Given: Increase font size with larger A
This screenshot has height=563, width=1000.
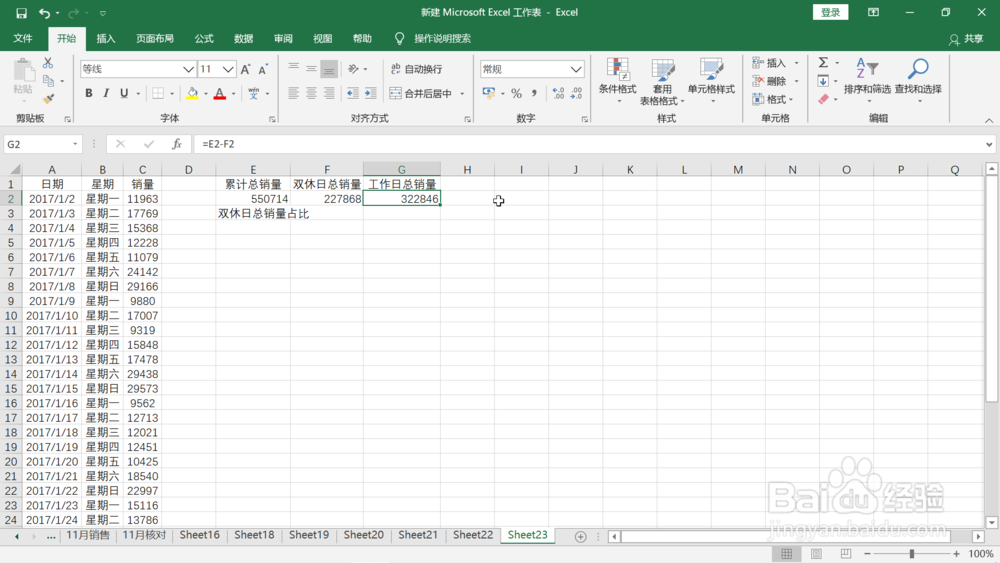Looking at the screenshot, I should (246, 69).
